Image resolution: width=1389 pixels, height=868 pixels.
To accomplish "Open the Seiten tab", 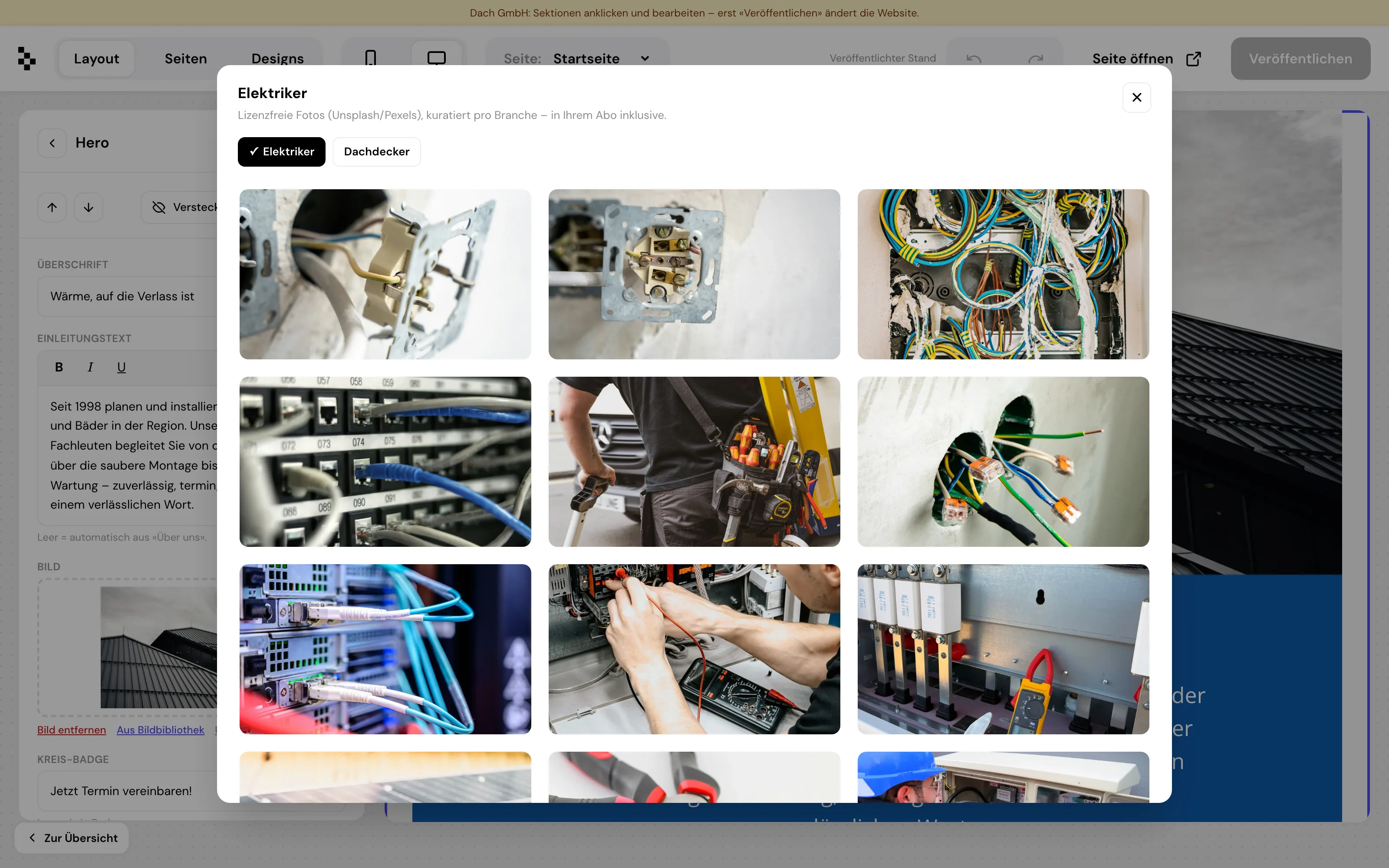I will point(186,59).
